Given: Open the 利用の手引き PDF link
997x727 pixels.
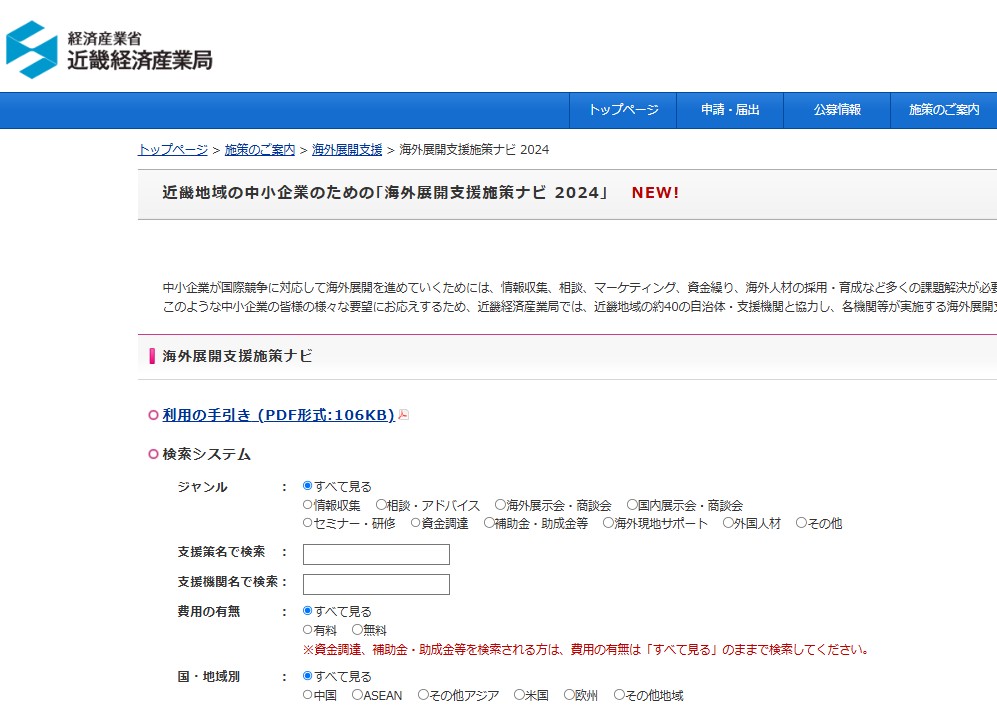Looking at the screenshot, I should tap(278, 415).
